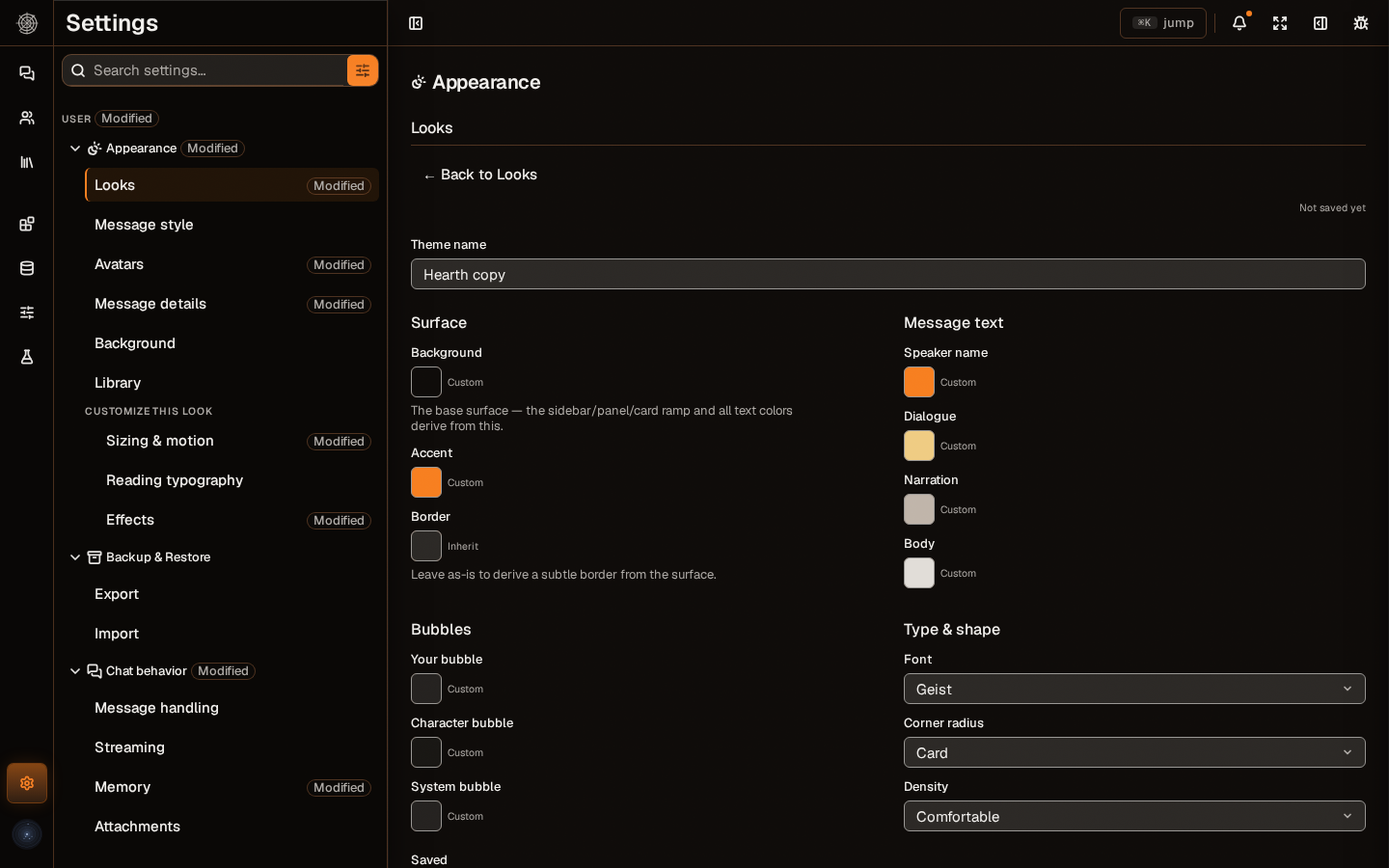Click the Theme name field
Viewport: 1389px width, 868px height.
[887, 274]
